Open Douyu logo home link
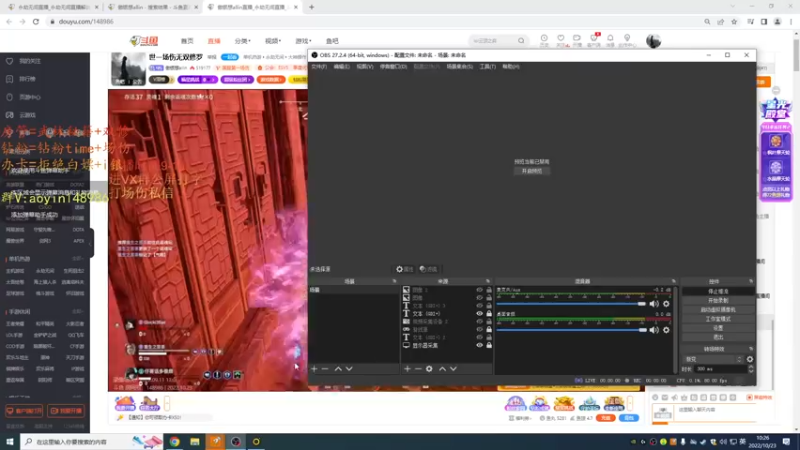Screen dimensions: 800x450 pyautogui.click(x=144, y=41)
